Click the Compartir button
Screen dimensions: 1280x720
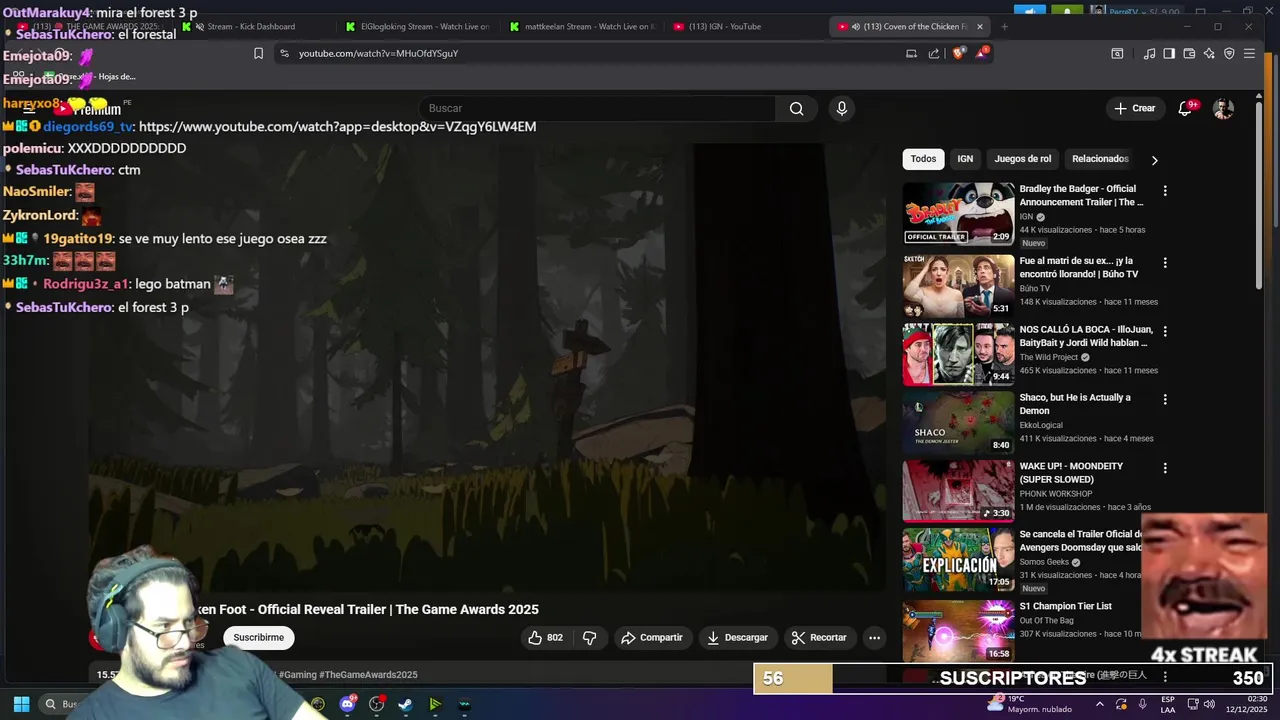[651, 637]
